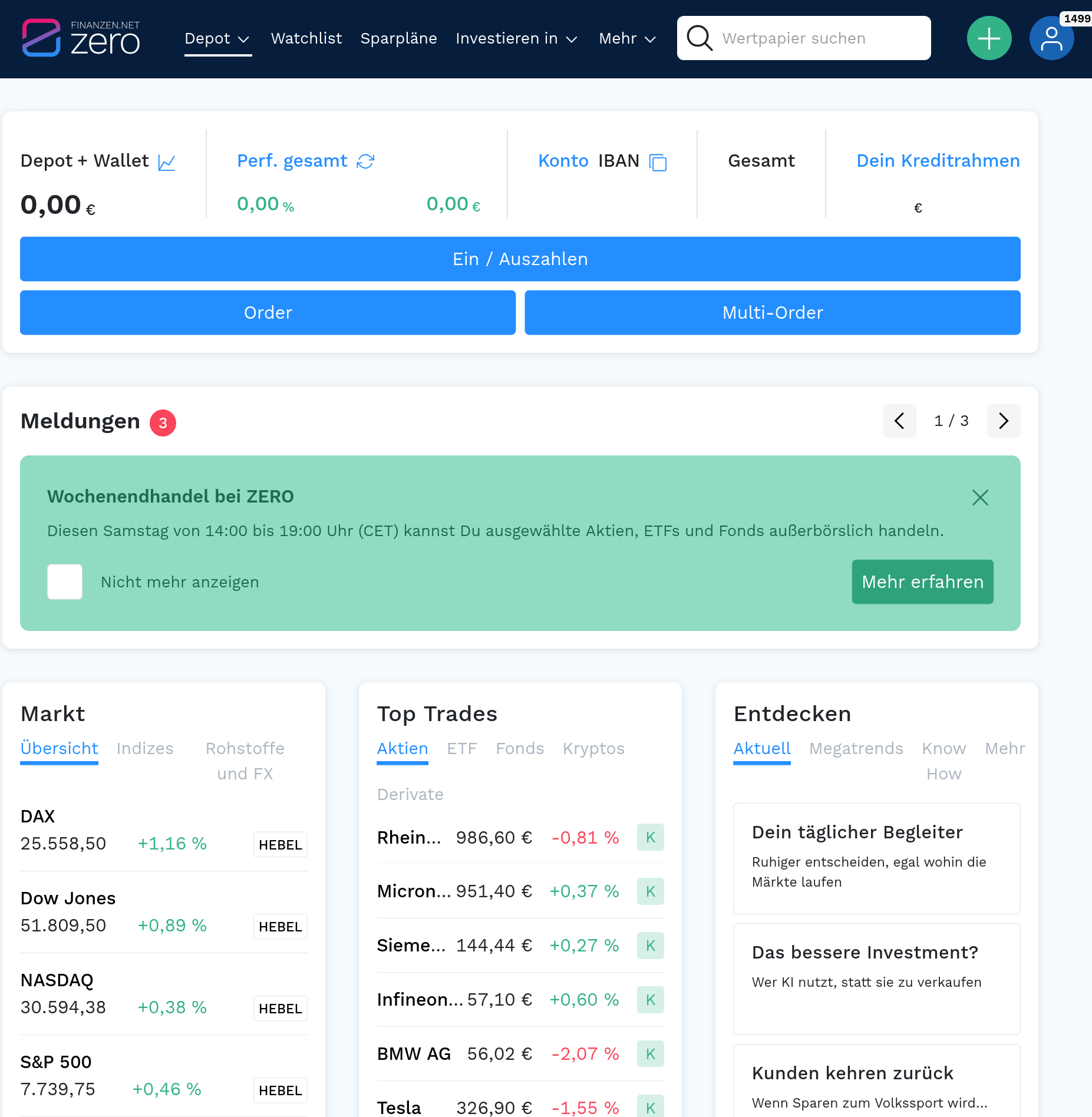The image size is (1092, 1117).
Task: Click the Wertpapier suchen field
Action: 804,38
